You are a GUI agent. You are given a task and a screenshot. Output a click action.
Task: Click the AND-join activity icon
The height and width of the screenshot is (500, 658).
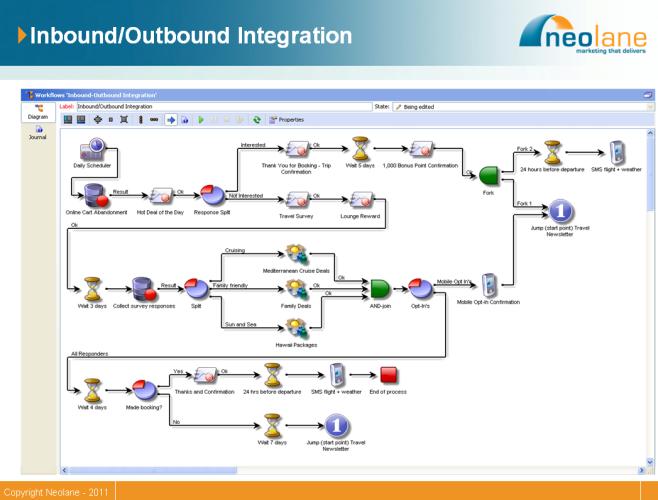[380, 288]
